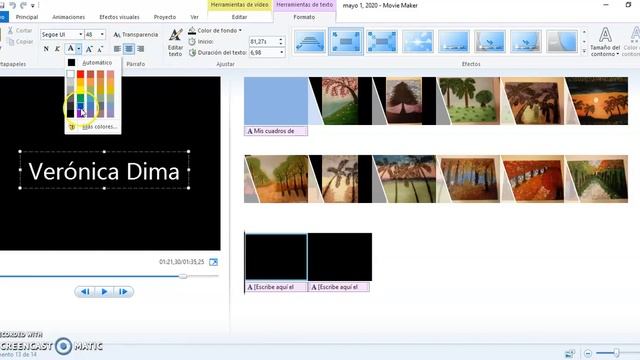Apply the third zoom text effect
This screenshot has width=640, height=360.
pos(382,41)
